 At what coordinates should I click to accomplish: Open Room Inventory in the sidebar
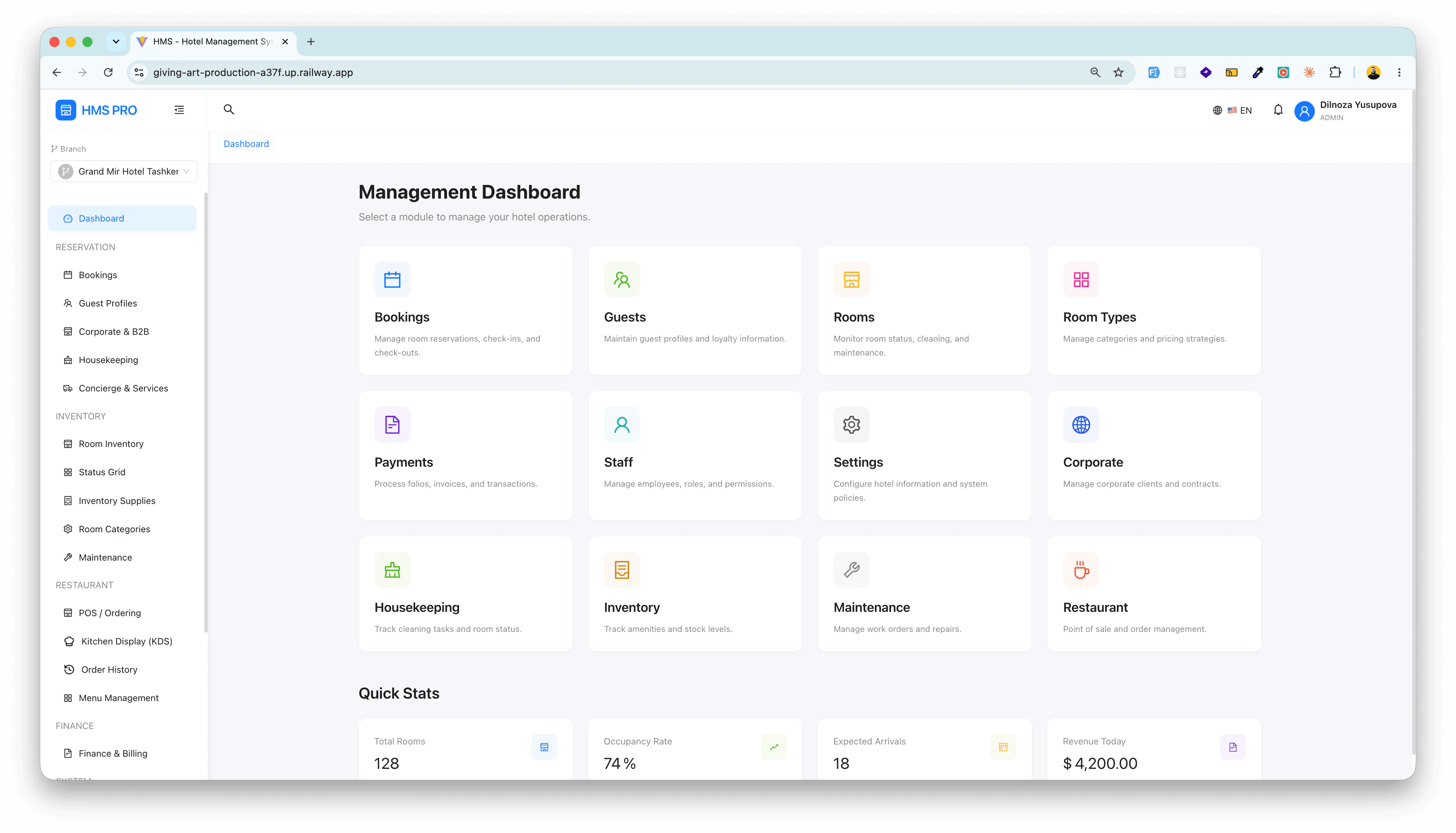click(x=122, y=444)
